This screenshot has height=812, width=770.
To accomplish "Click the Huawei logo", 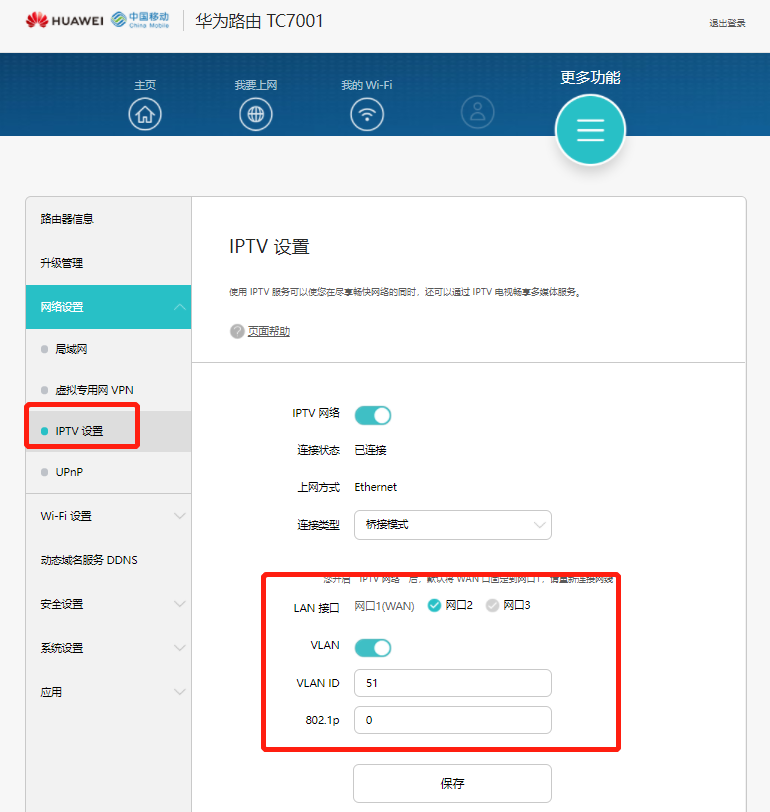I will pyautogui.click(x=65, y=20).
